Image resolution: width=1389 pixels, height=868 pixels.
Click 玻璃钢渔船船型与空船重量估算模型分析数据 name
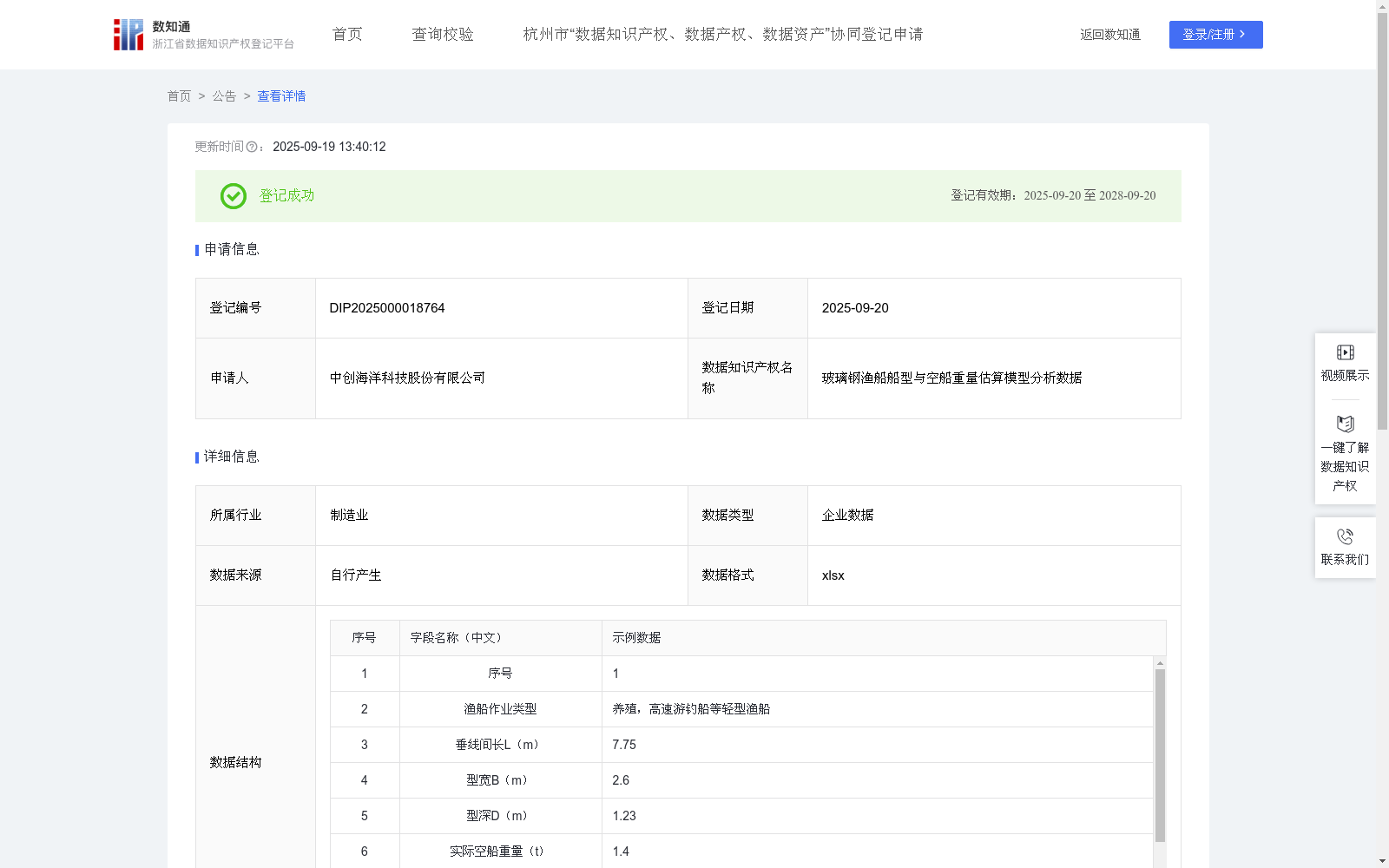point(951,378)
